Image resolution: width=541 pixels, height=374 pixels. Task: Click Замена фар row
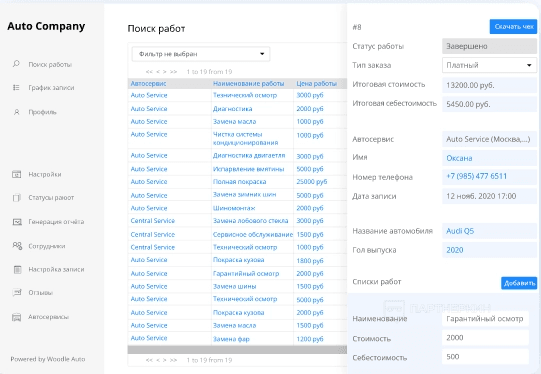(x=237, y=339)
